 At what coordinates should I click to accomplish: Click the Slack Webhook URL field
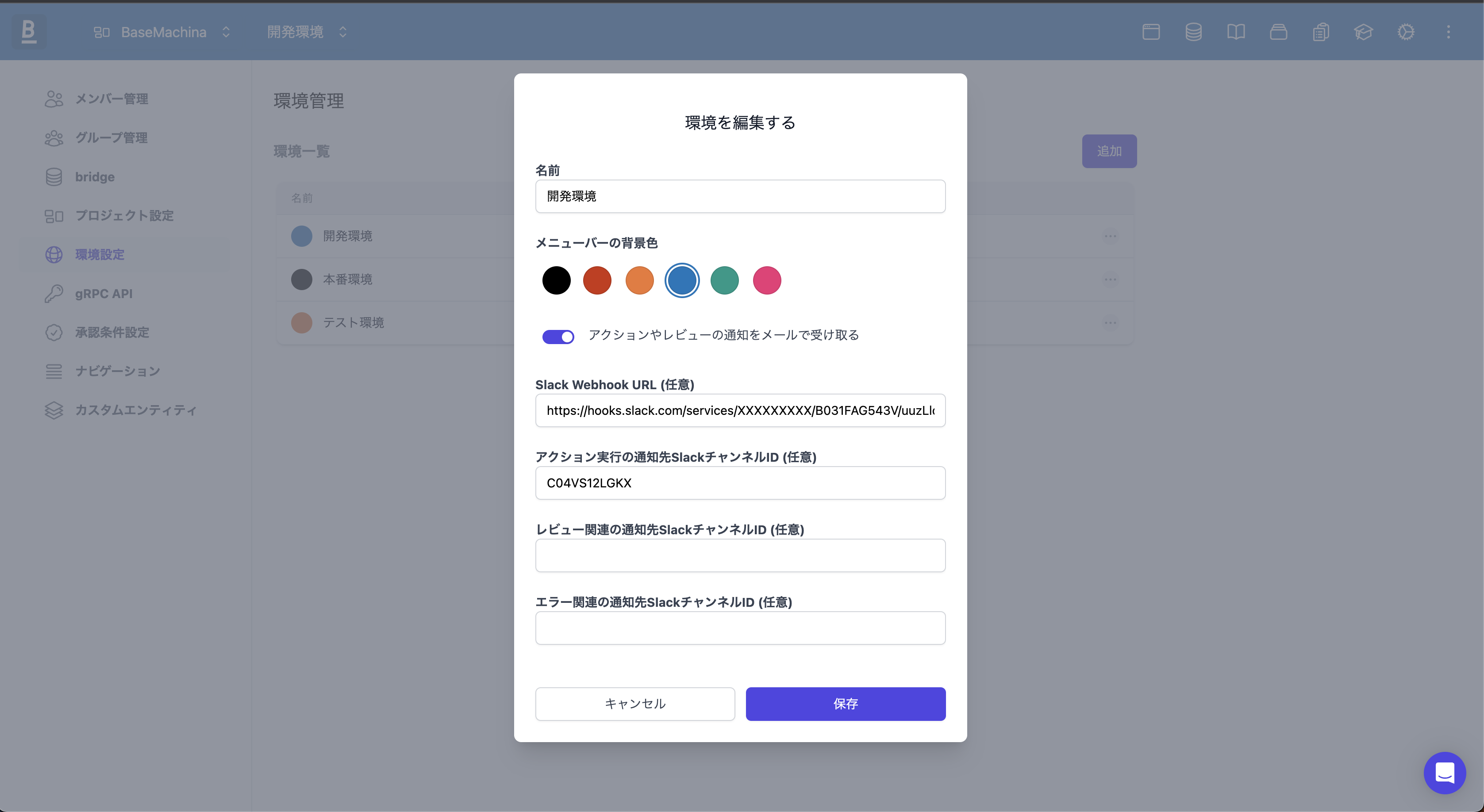coord(740,410)
